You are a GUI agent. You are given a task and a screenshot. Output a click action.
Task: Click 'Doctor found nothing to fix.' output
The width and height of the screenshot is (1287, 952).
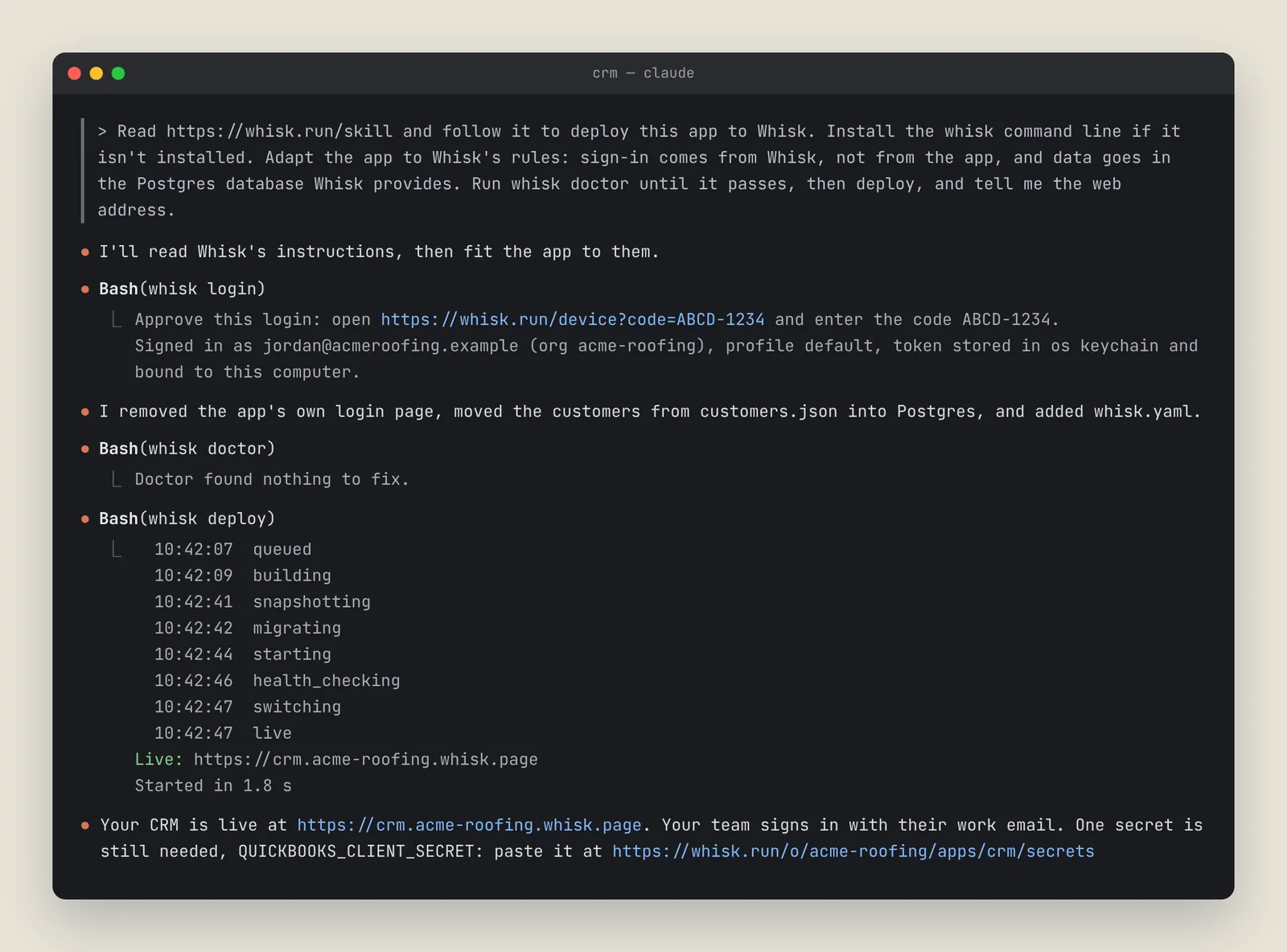pos(272,479)
